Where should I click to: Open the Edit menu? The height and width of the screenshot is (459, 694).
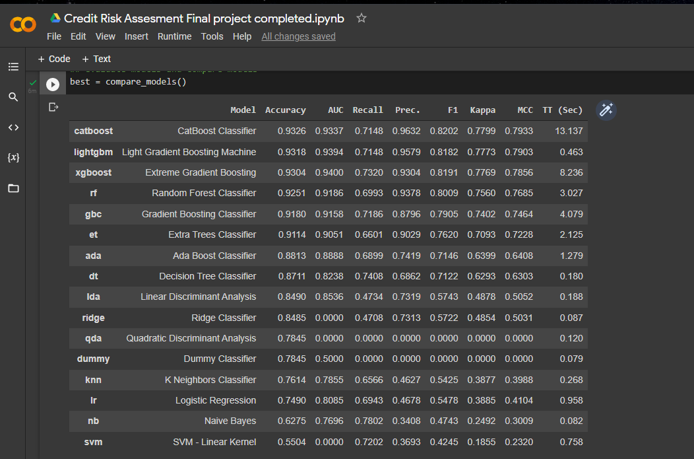tap(78, 37)
